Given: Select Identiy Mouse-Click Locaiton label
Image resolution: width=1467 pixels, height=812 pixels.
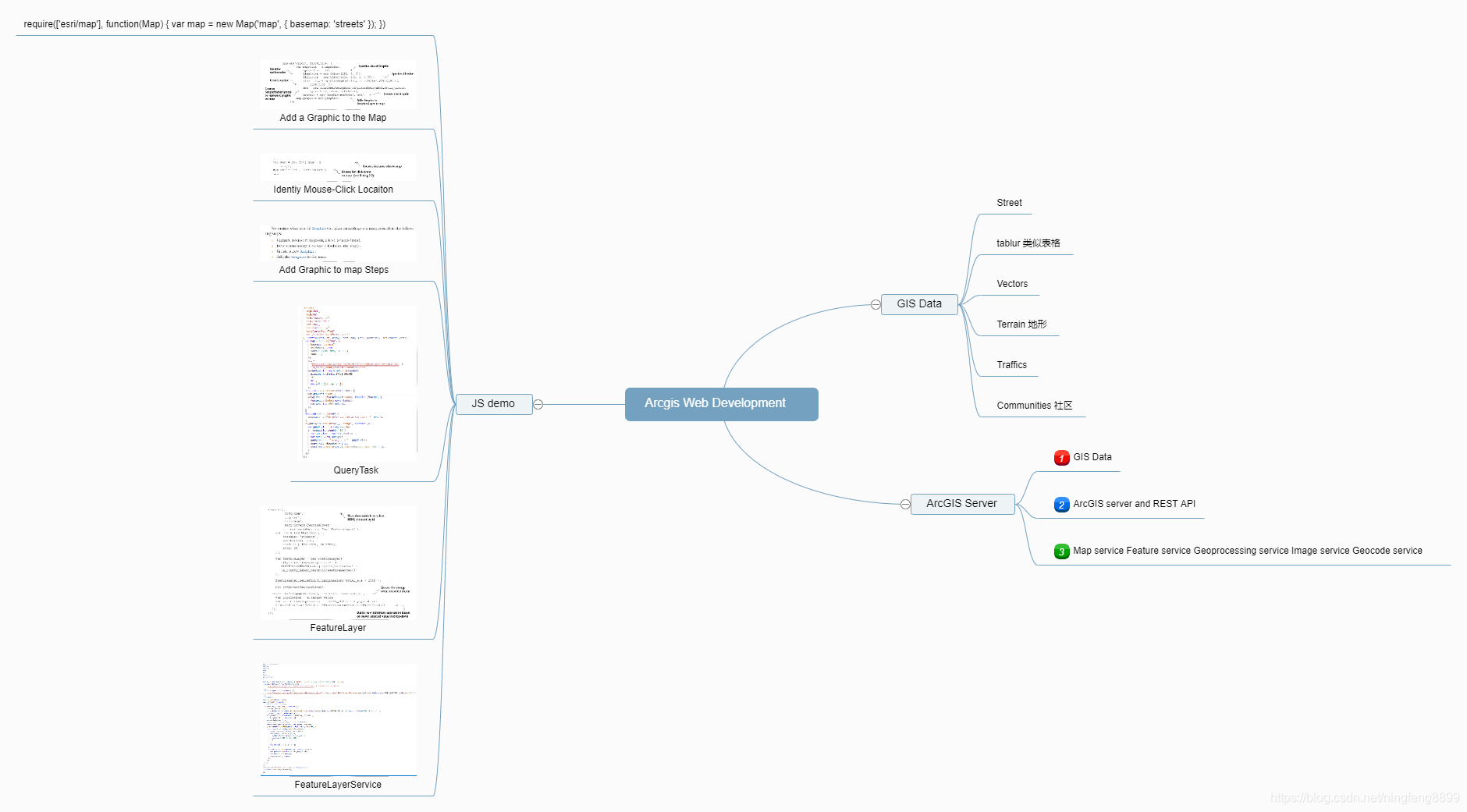Looking at the screenshot, I should click(x=333, y=190).
